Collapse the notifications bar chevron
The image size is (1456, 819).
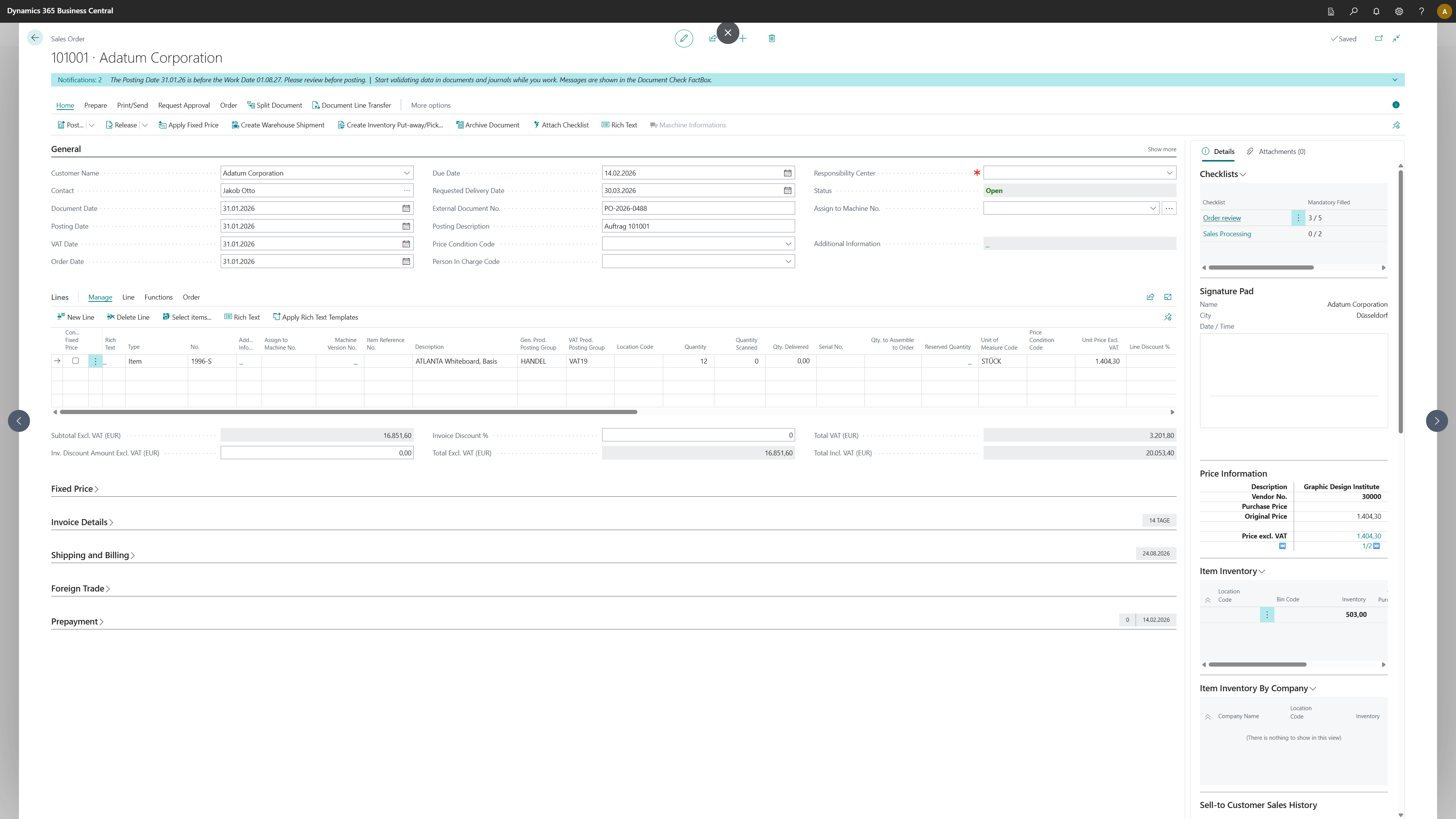(x=1395, y=80)
